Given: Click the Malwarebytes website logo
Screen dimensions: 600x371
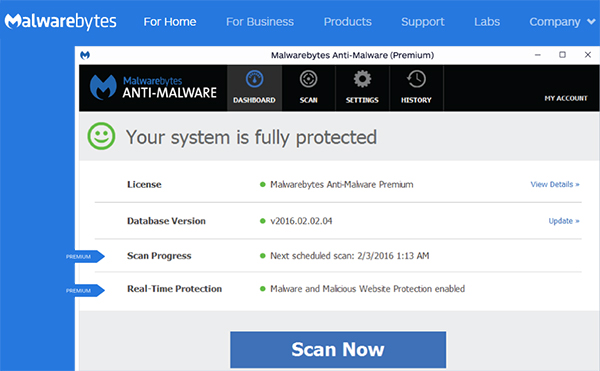Looking at the screenshot, I should 60,22.
